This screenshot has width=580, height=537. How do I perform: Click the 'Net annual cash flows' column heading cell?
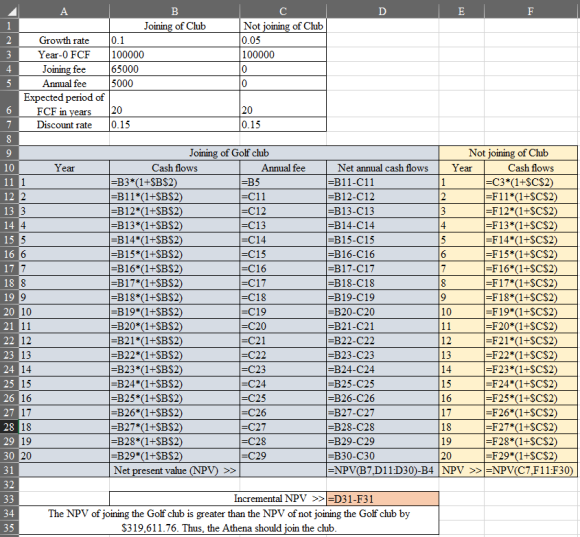(382, 168)
